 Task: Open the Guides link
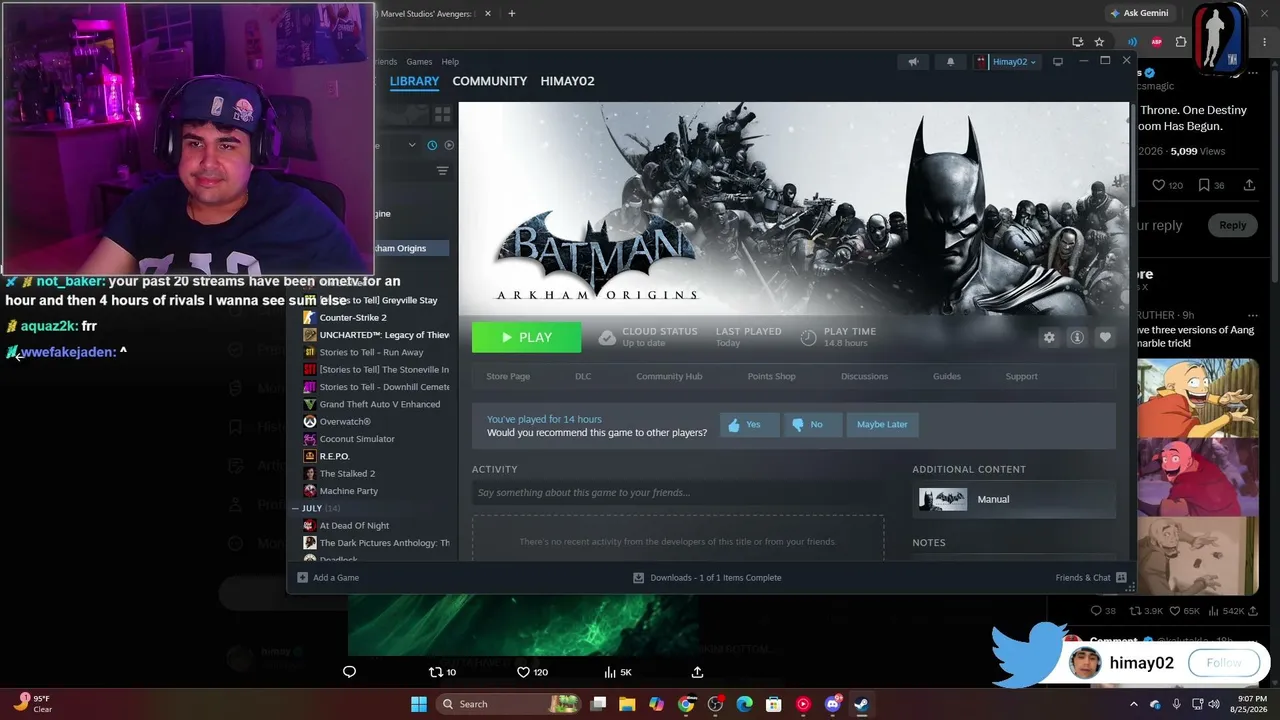pos(947,376)
